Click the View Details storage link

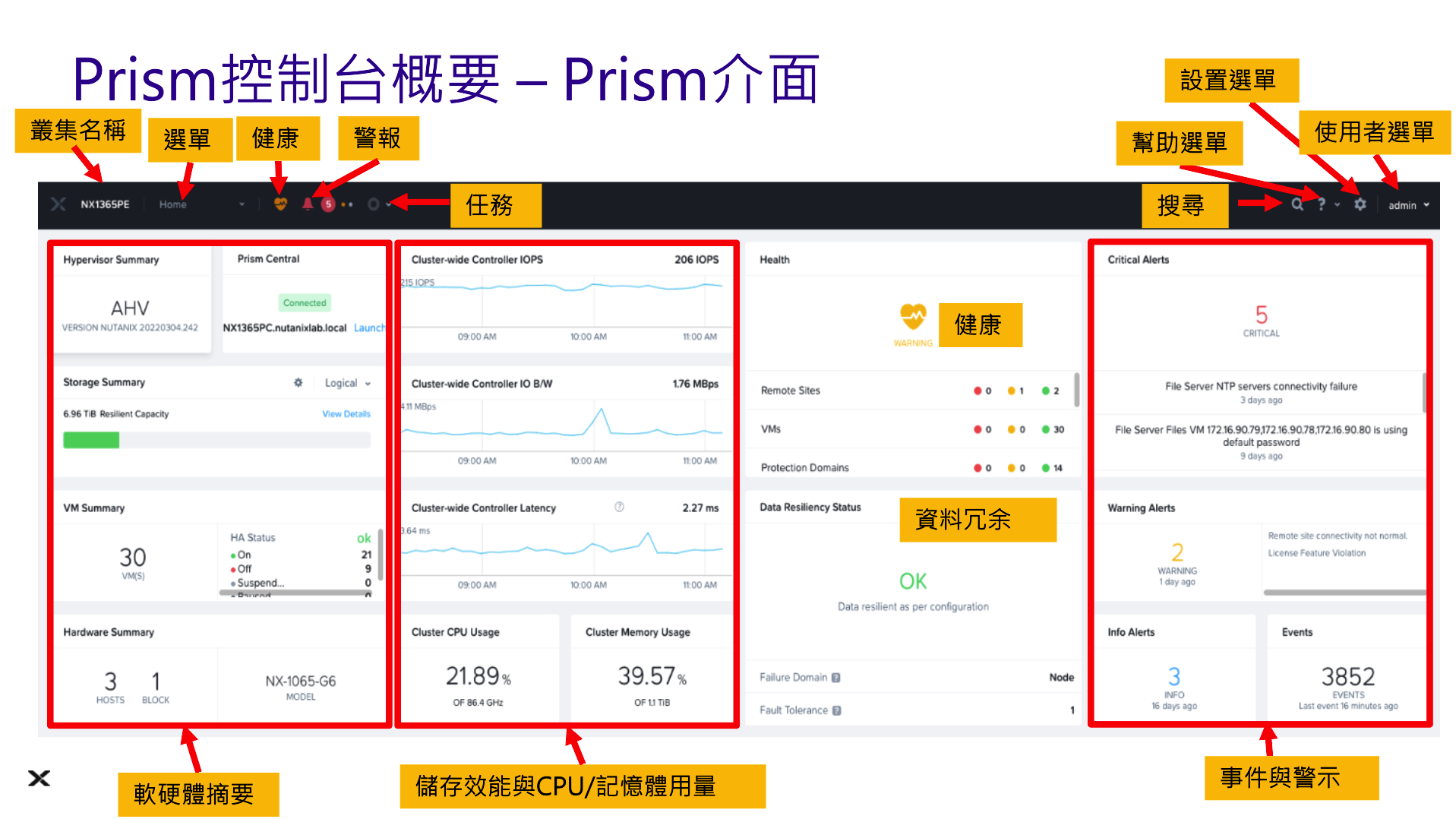(346, 414)
